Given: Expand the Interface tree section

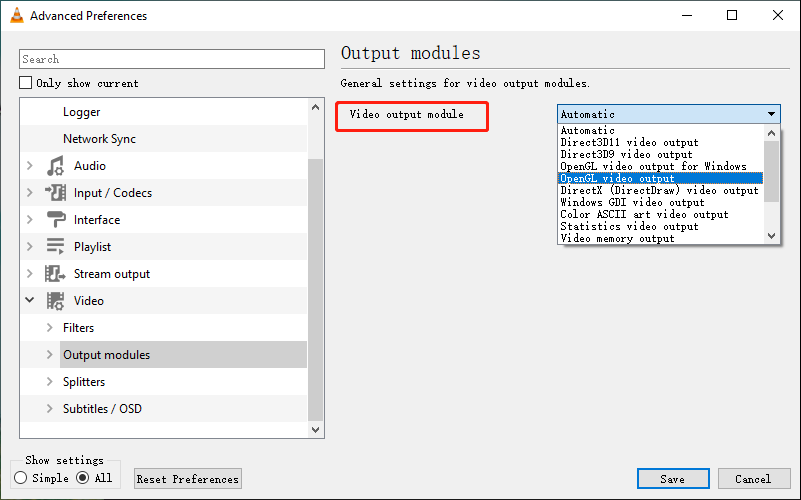Looking at the screenshot, I should click(x=30, y=220).
